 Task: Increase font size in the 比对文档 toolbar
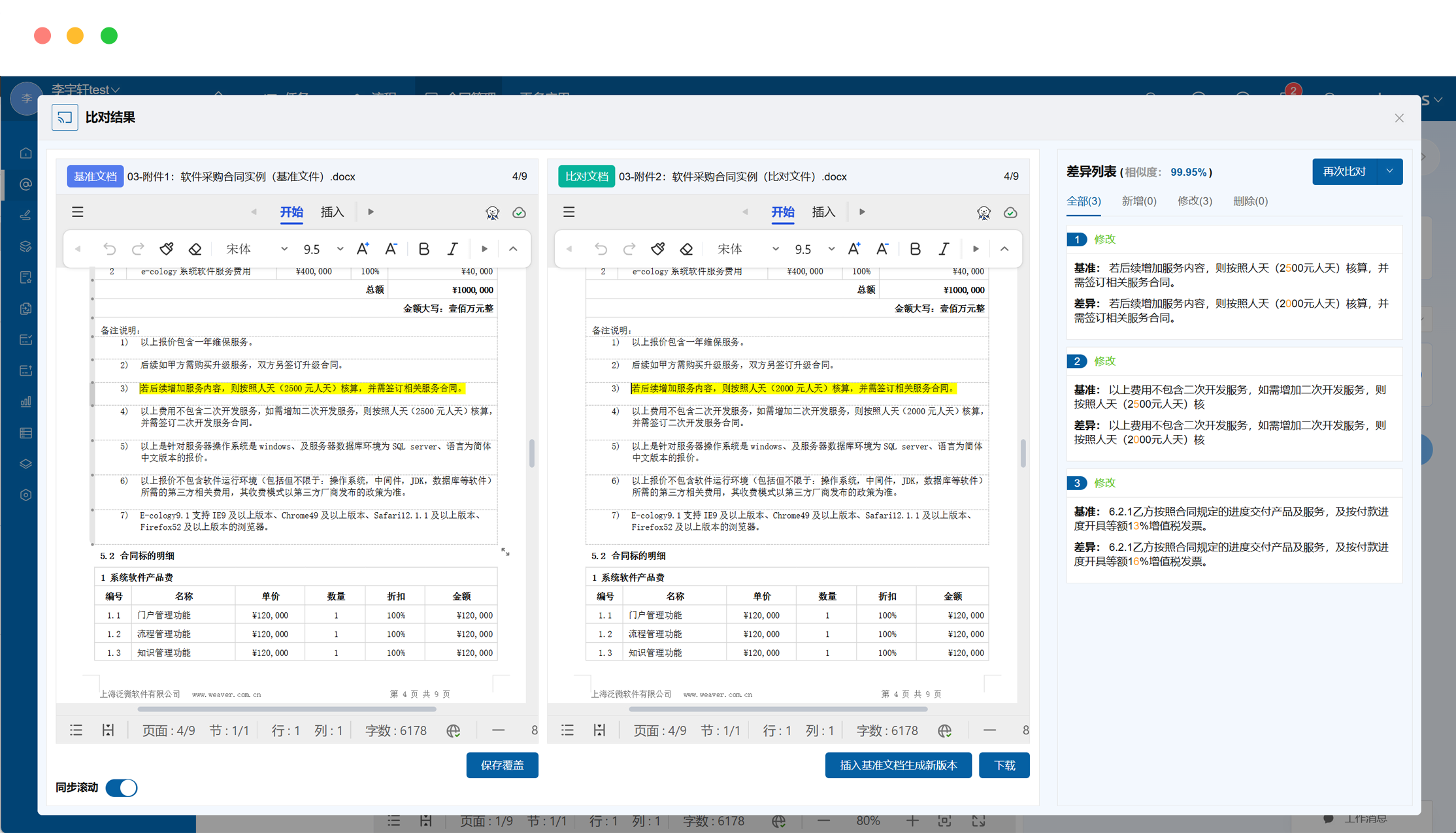pyautogui.click(x=854, y=249)
